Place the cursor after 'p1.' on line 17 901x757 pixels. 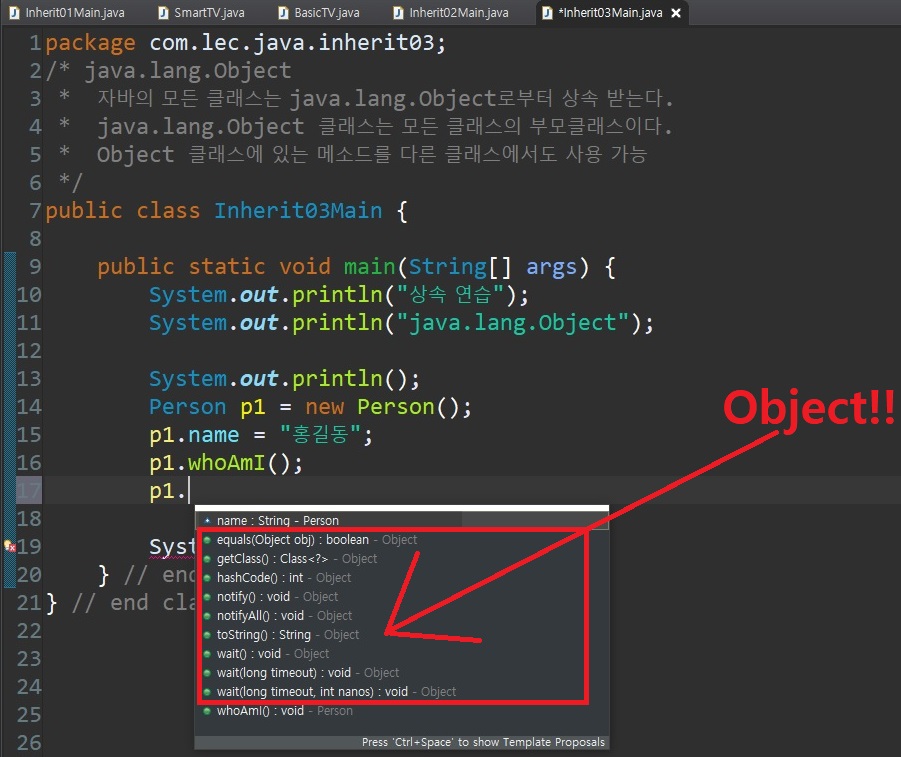[189, 491]
